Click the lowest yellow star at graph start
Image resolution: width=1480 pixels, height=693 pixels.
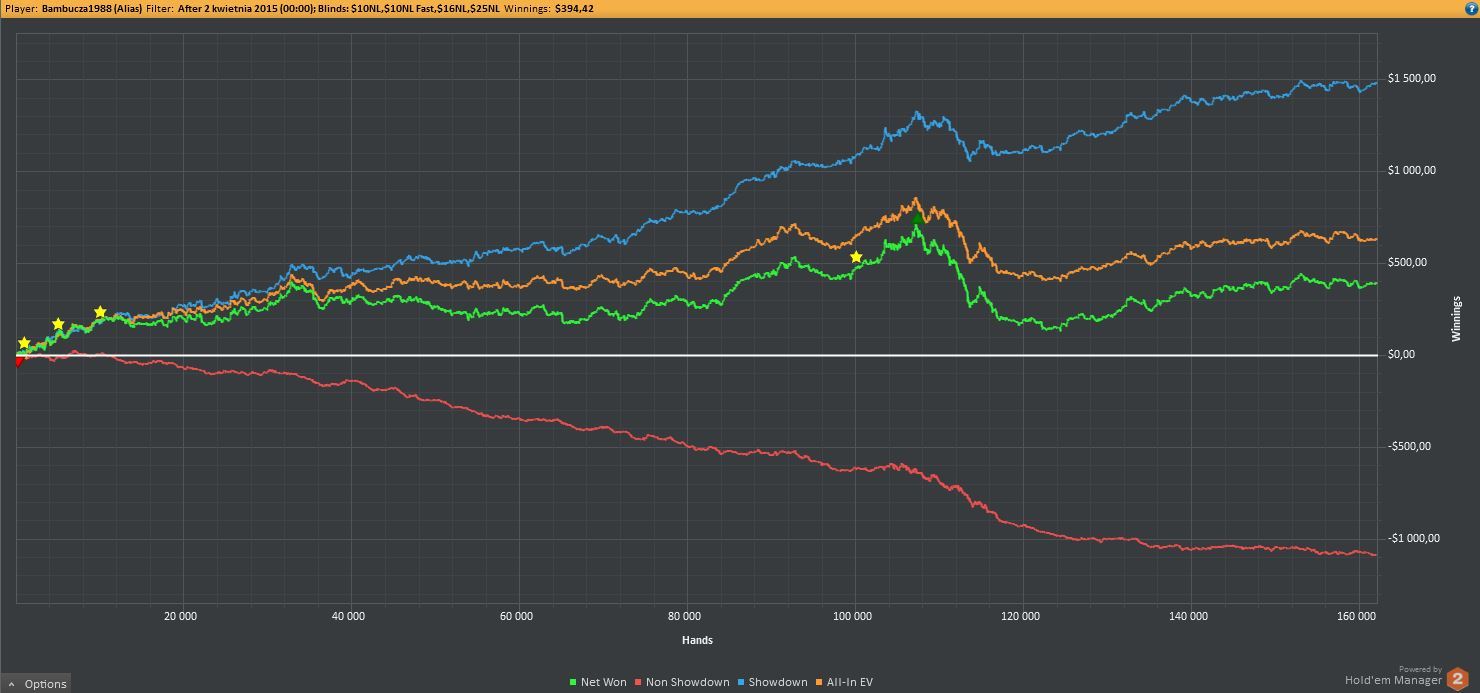pyautogui.click(x=25, y=343)
